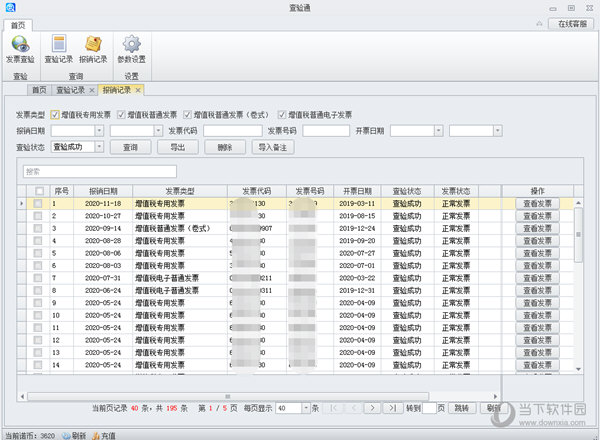
Task: Click the 跳转 jump button
Action: tap(462, 408)
